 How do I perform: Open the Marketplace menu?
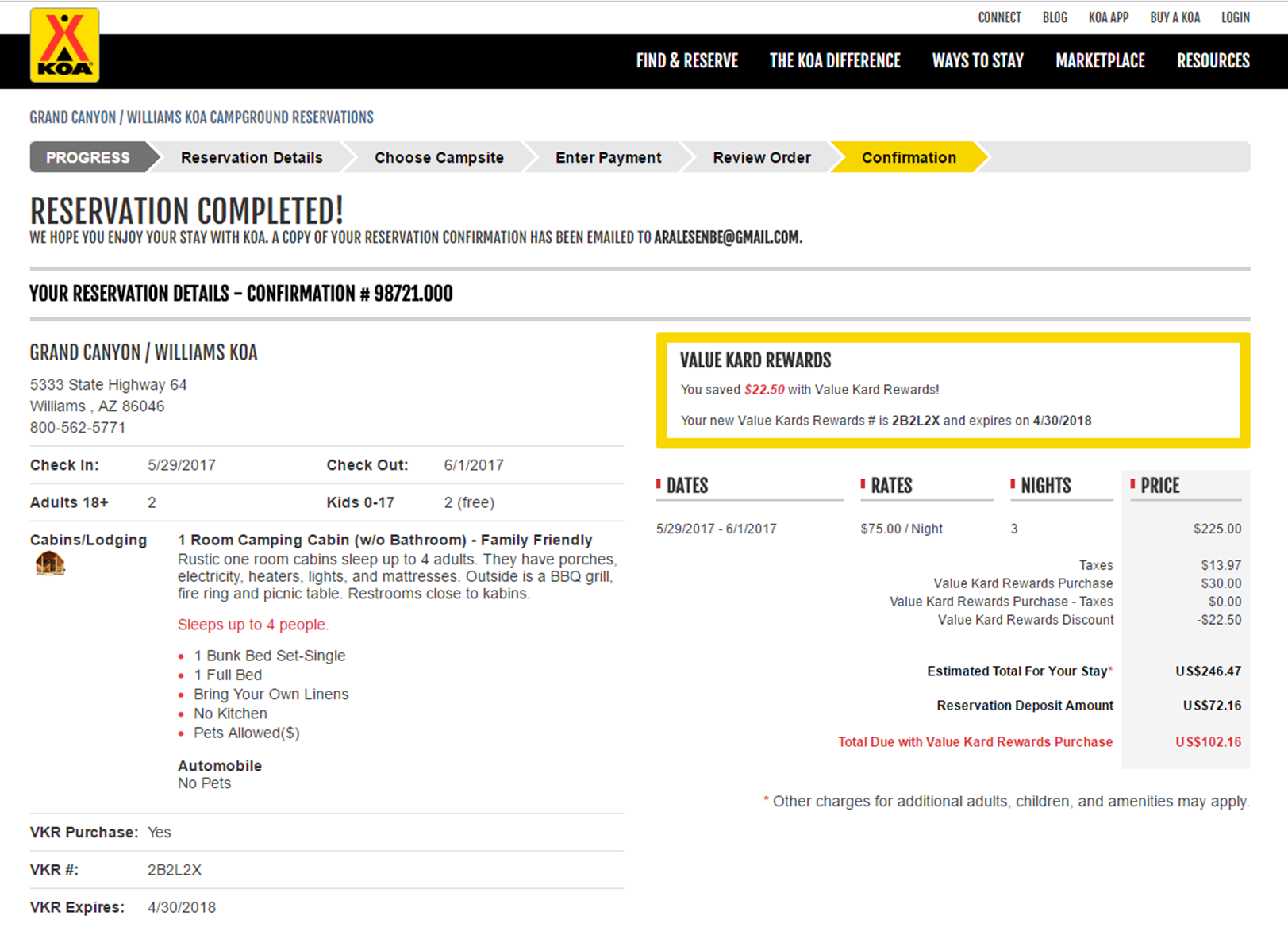pos(1100,61)
